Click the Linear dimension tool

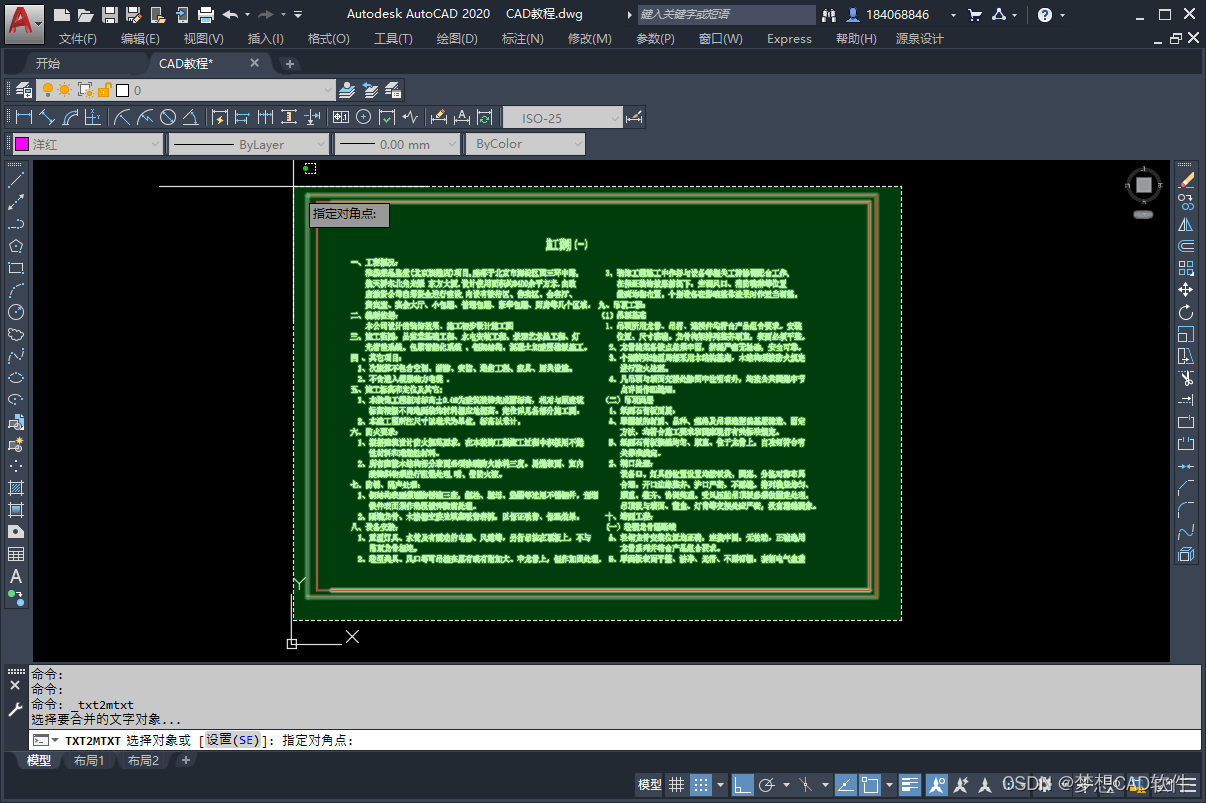coord(24,118)
